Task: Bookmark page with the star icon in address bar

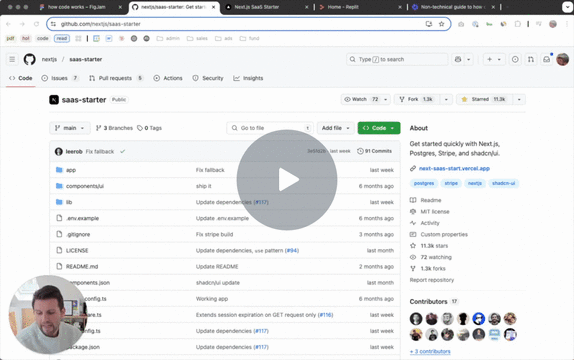Action: 441,24
